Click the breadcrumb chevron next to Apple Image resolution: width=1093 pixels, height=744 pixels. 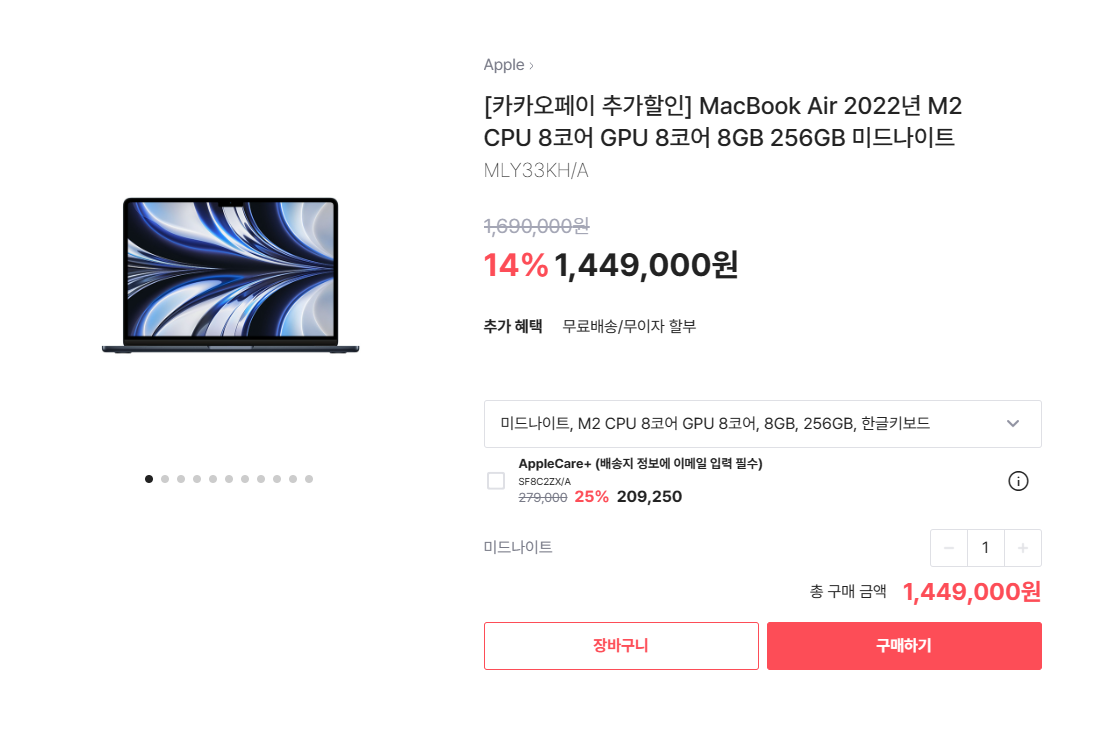531,66
